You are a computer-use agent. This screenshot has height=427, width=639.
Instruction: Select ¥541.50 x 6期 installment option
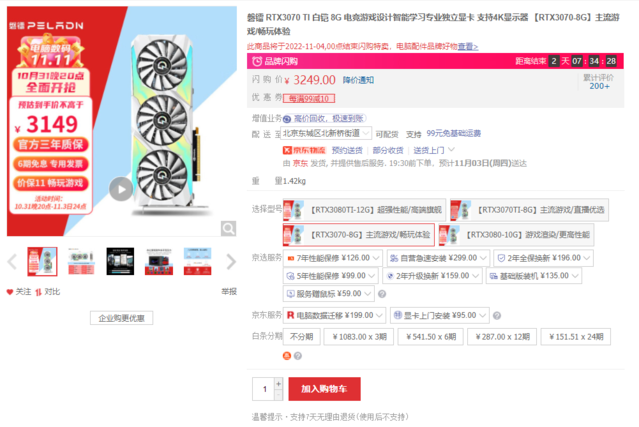pos(431,337)
